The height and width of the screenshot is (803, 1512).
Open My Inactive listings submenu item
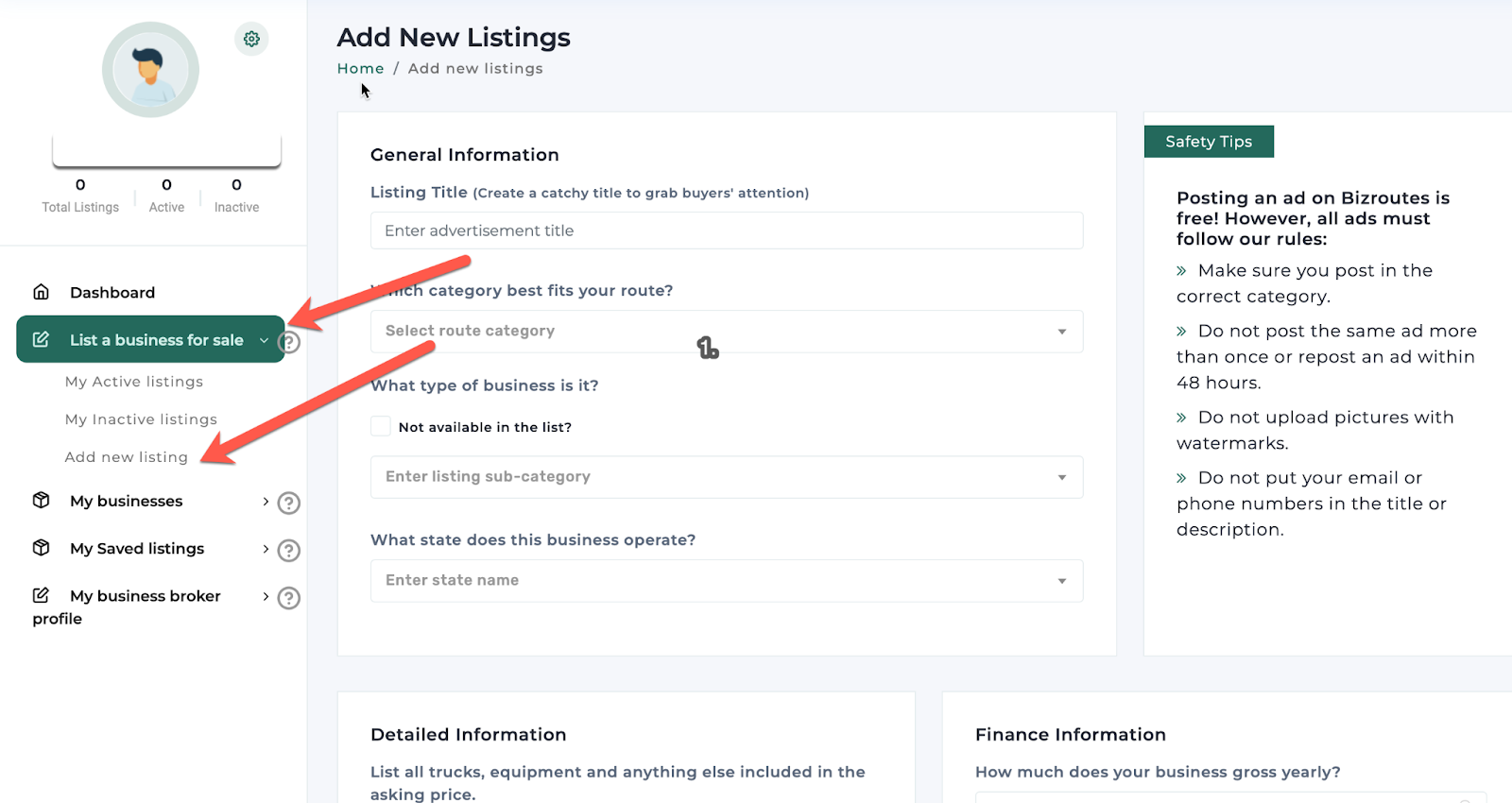tap(141, 419)
